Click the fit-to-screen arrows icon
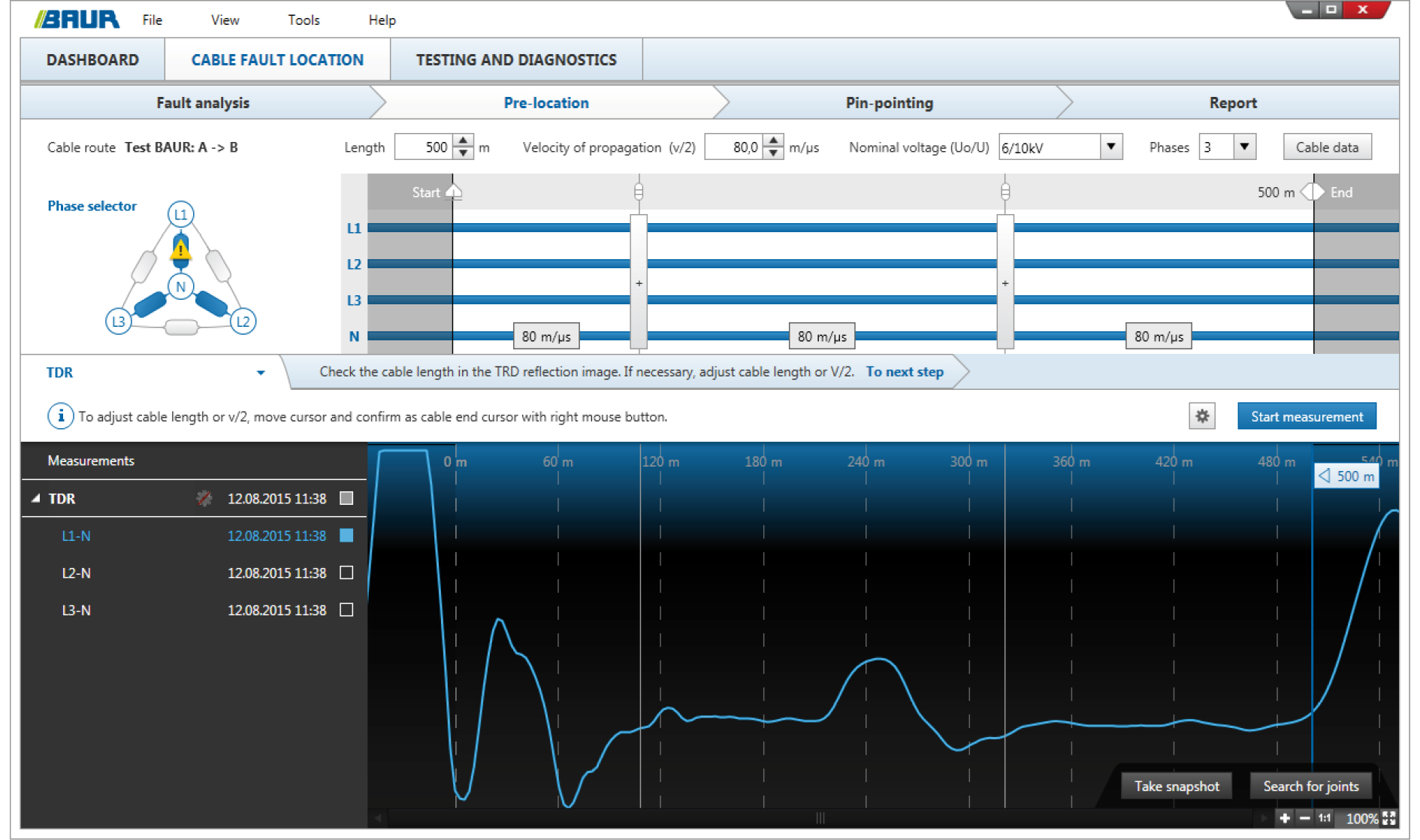Viewport: 1420px width, 840px height. (x=1388, y=818)
